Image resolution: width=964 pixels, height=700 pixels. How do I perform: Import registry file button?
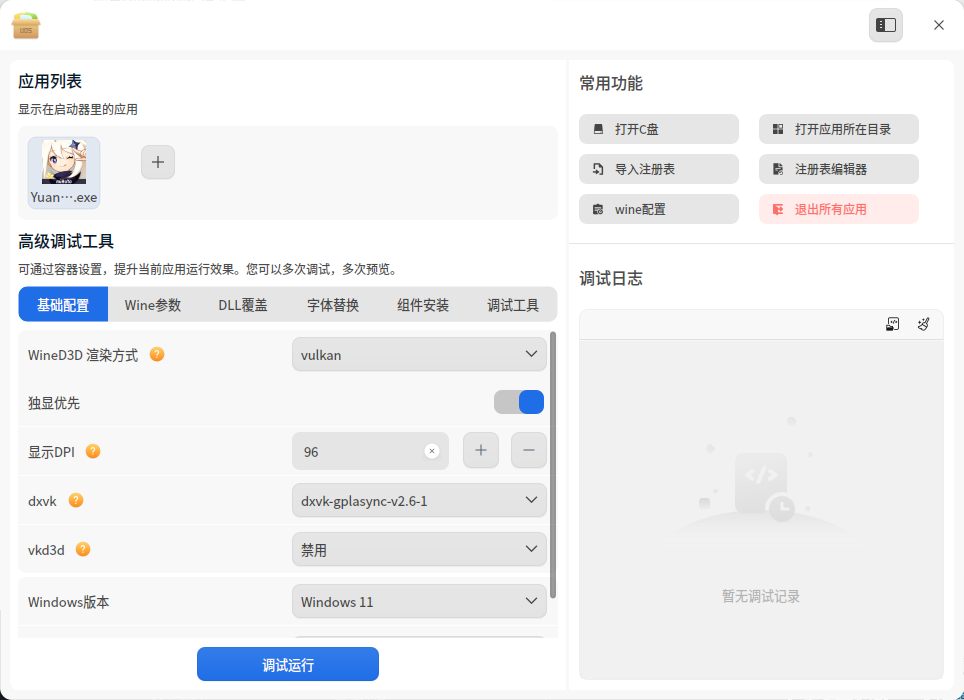[658, 169]
